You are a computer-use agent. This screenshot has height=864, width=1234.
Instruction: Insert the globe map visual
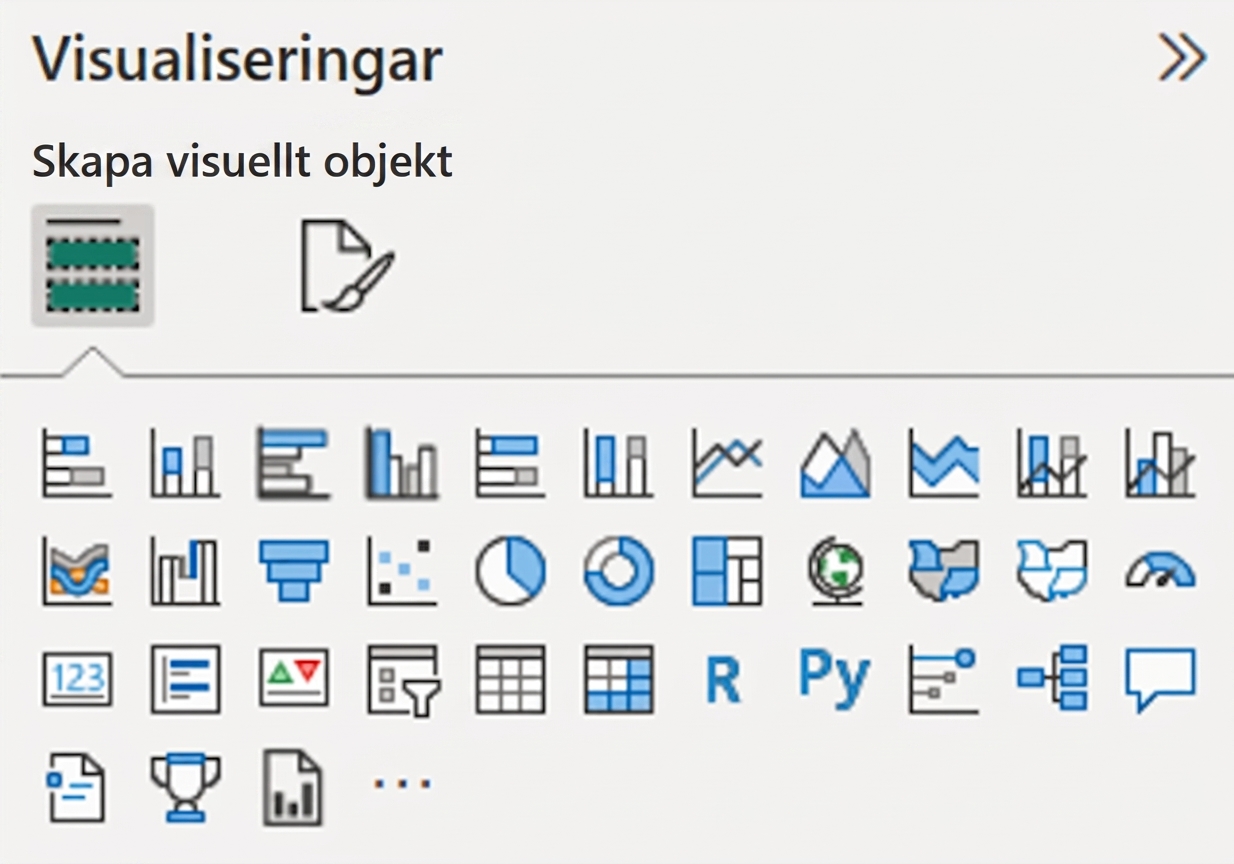tap(835, 571)
